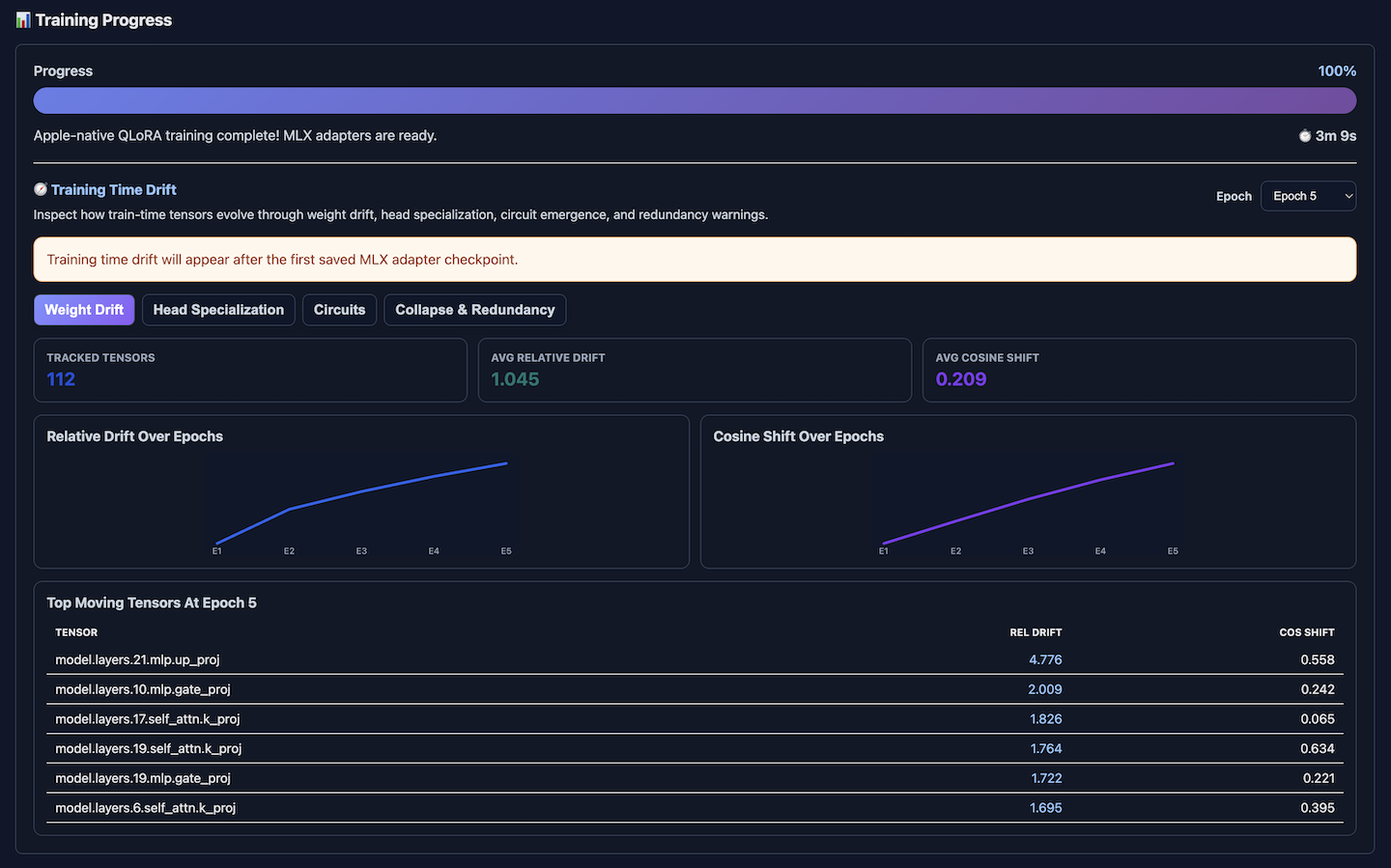1391x868 pixels.
Task: Select the model.layers.10.mlp.gate_proj row
Action: 695,689
